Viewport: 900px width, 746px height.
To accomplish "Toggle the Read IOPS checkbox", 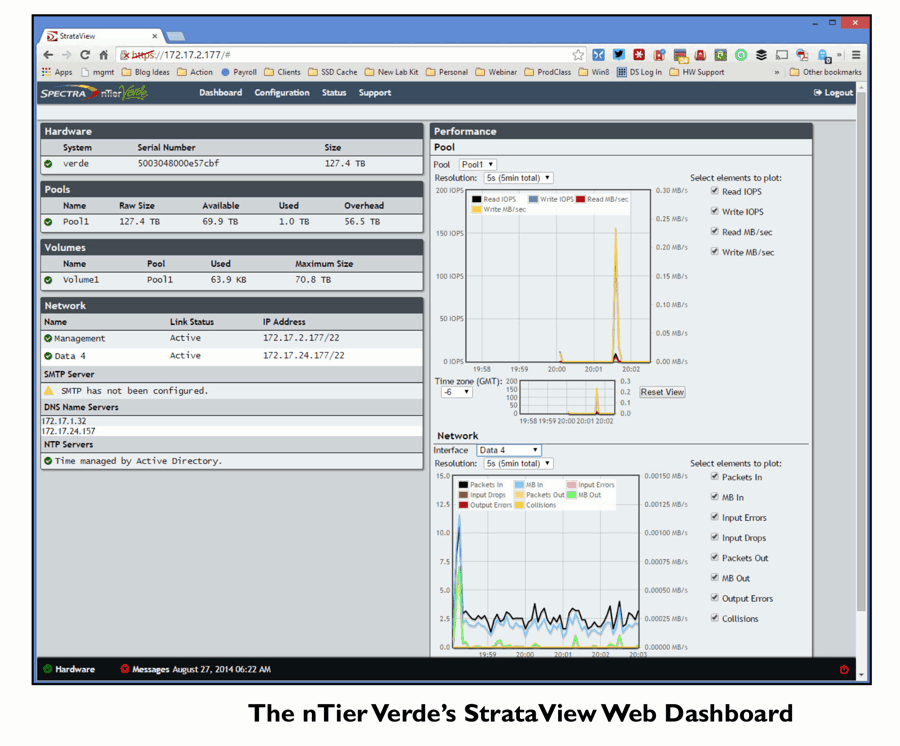I will point(715,191).
